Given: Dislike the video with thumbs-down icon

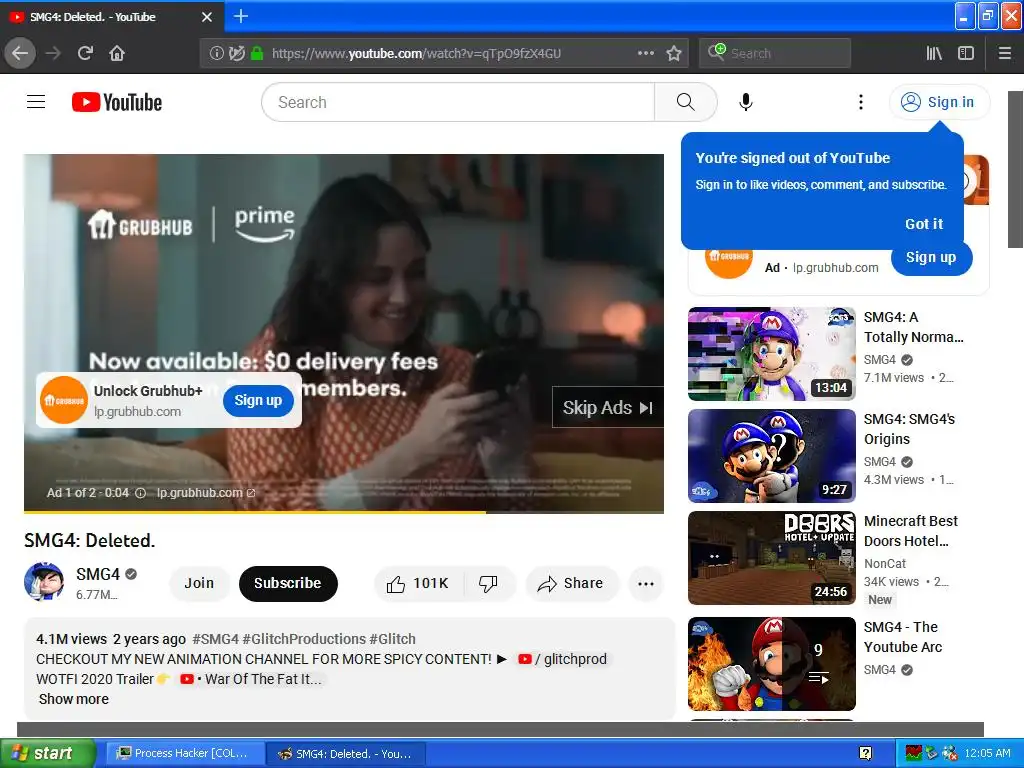Looking at the screenshot, I should pyautogui.click(x=488, y=583).
